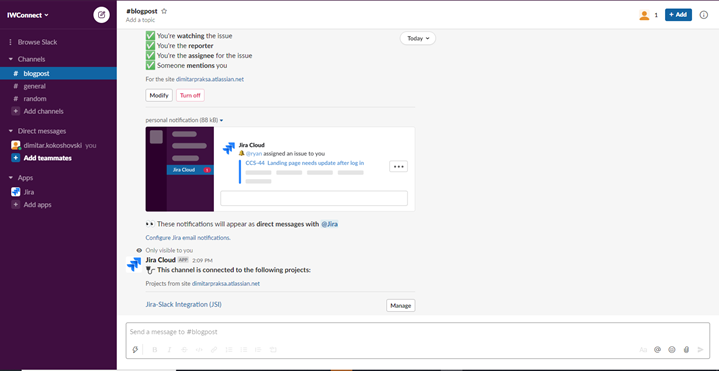Screen dimensions: 719x371
Task: Click the plus icon beside Add apps
Action: [16, 205]
